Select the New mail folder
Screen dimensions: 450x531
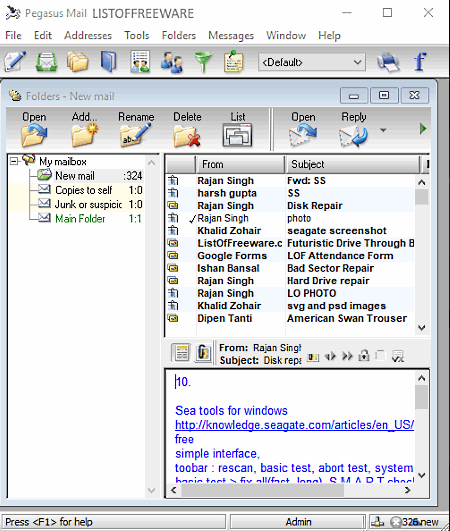[90, 176]
